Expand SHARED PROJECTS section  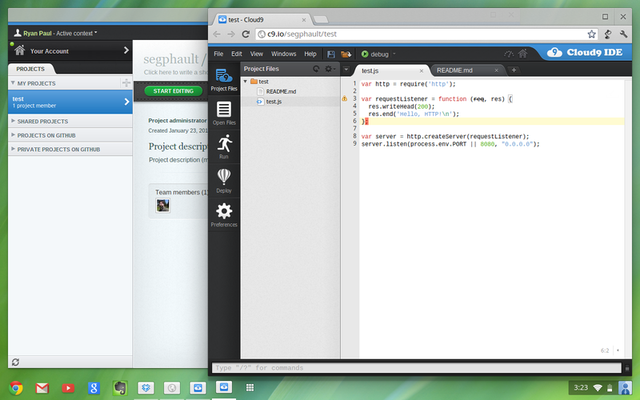pyautogui.click(x=13, y=121)
